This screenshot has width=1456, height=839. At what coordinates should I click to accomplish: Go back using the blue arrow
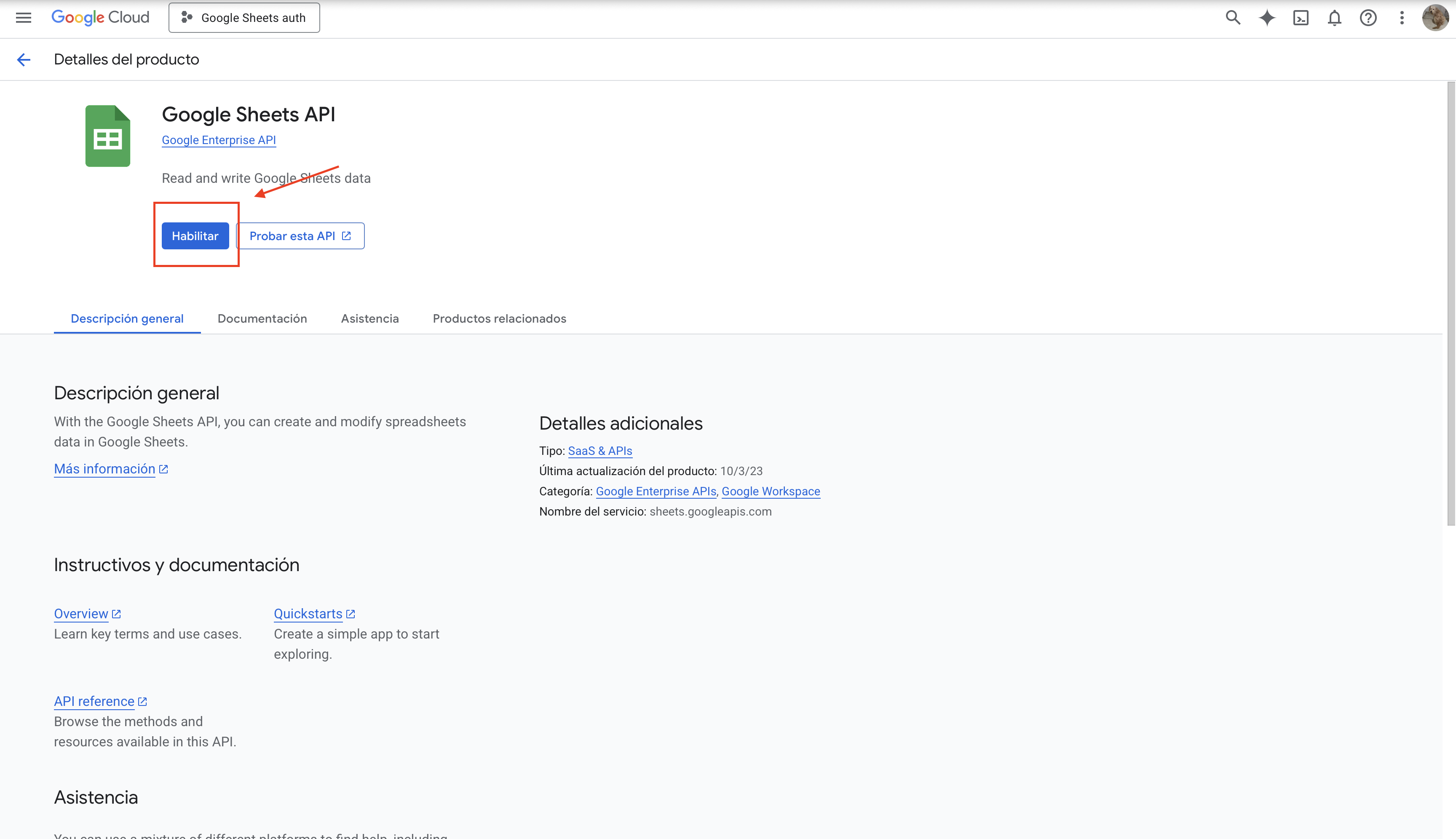click(24, 59)
